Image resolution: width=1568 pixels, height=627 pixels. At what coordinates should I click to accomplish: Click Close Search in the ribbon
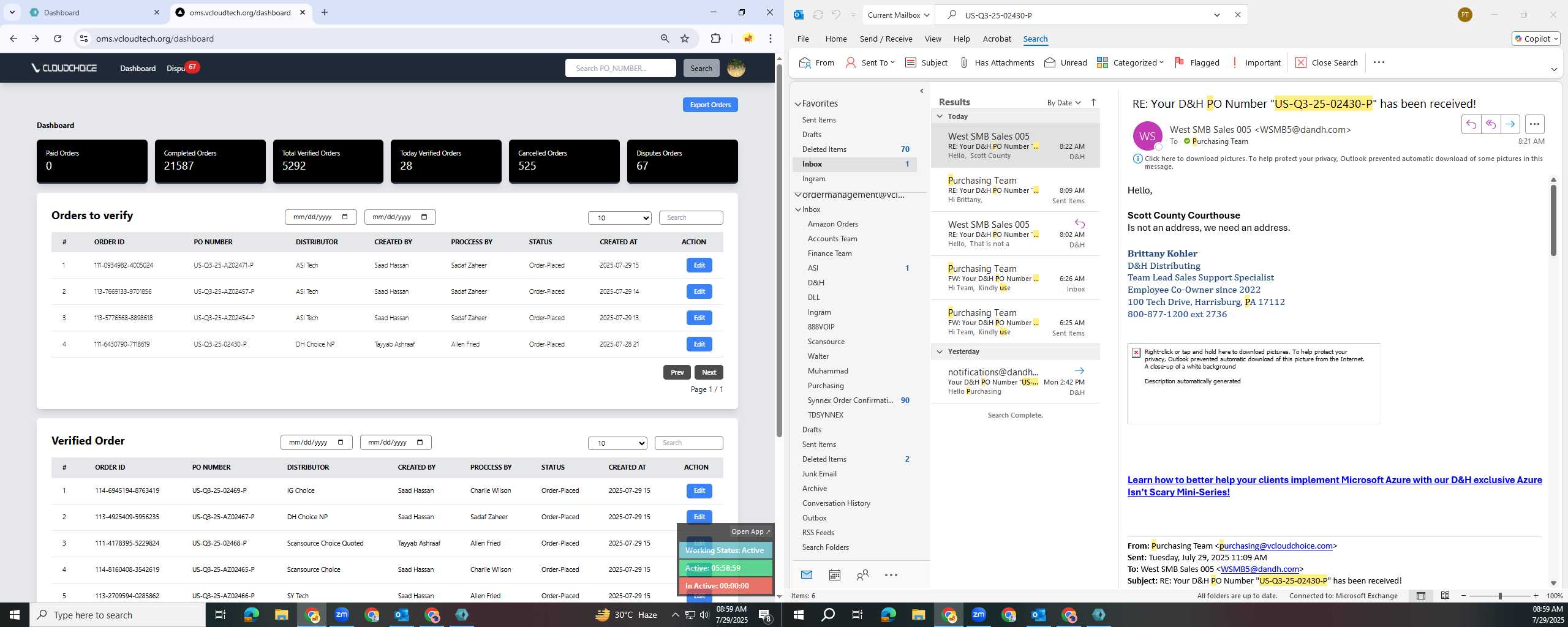1327,62
